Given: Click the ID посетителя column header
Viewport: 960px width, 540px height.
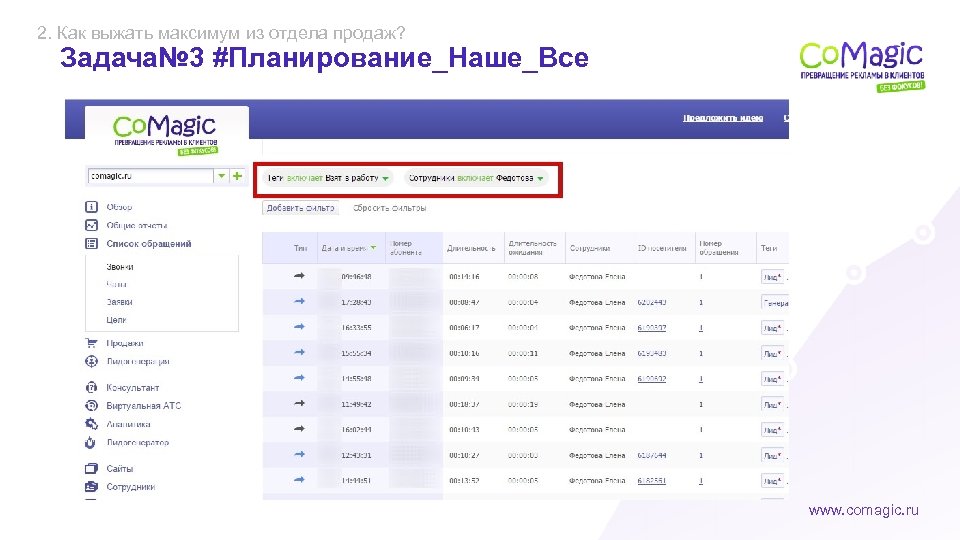Looking at the screenshot, I should 662,248.
